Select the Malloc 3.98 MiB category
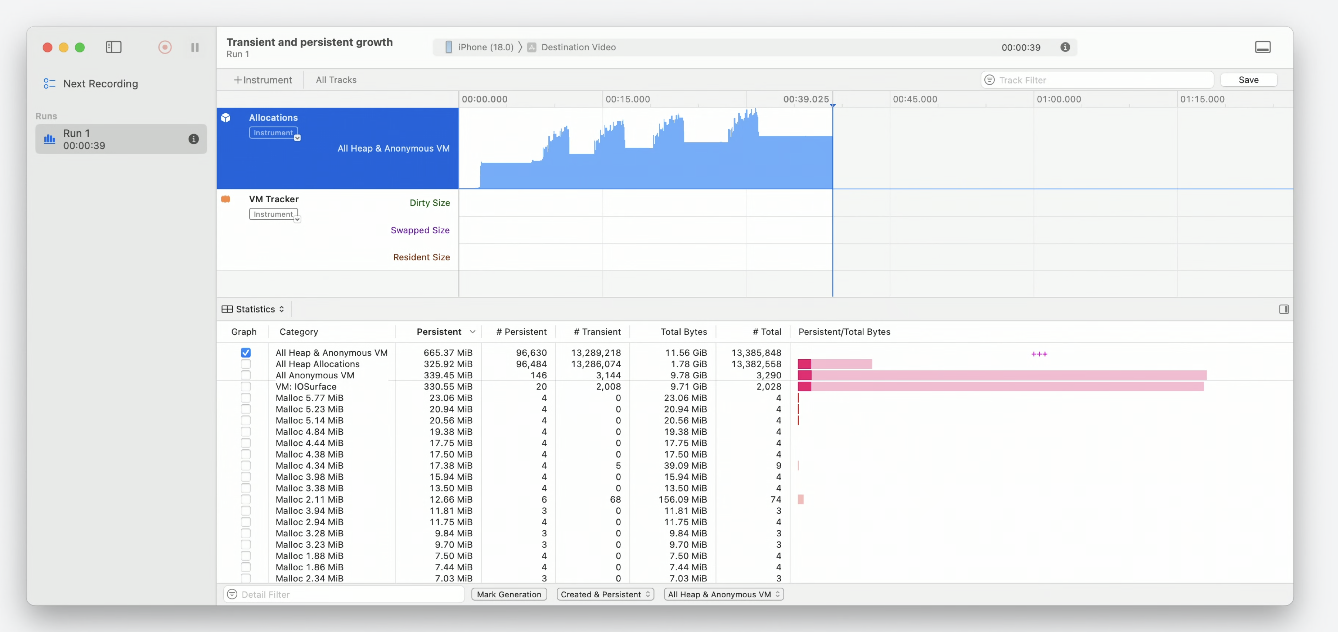 (x=309, y=477)
